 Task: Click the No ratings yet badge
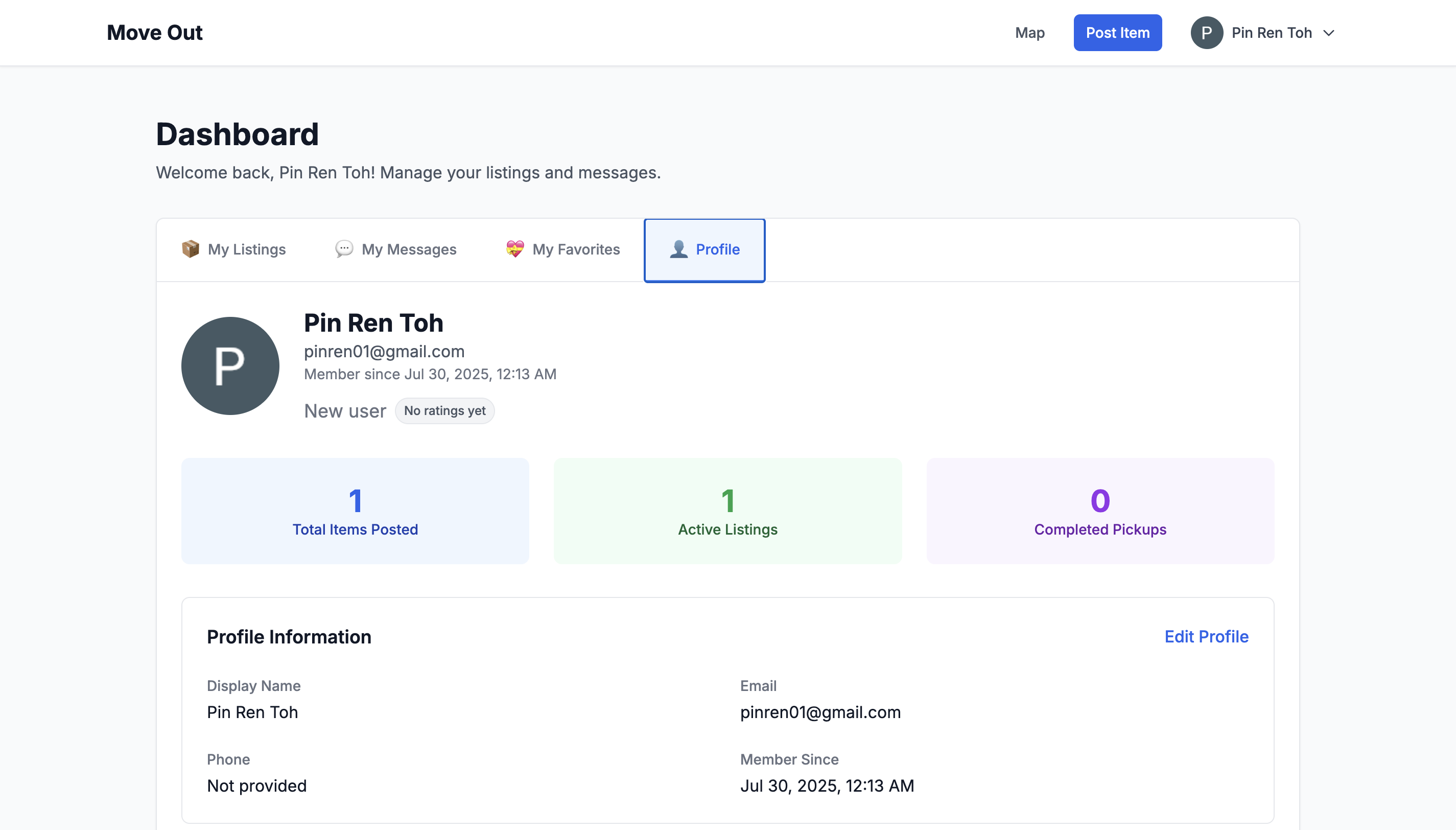444,411
